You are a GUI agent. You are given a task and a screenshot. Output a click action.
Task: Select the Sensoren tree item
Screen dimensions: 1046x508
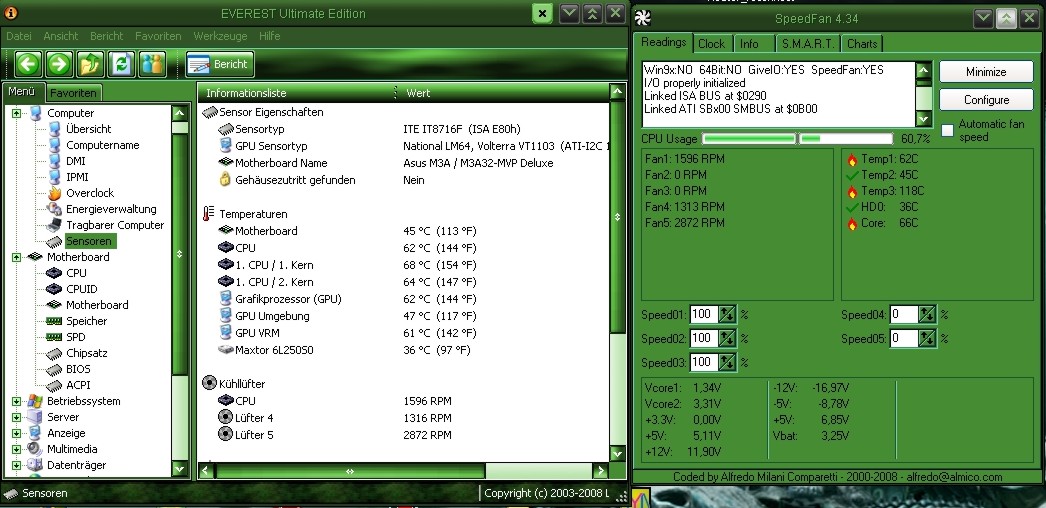90,241
